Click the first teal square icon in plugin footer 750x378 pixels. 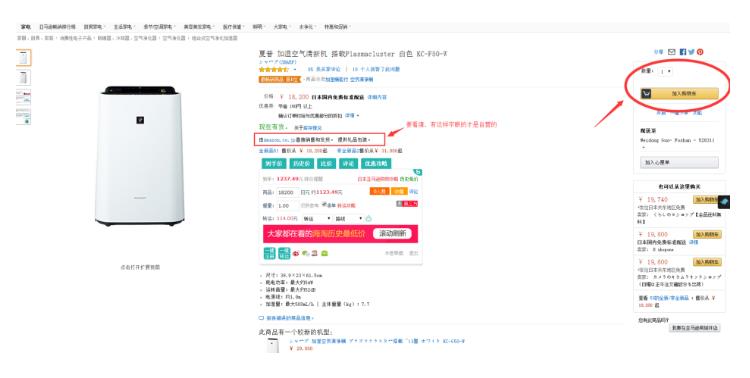[269, 253]
